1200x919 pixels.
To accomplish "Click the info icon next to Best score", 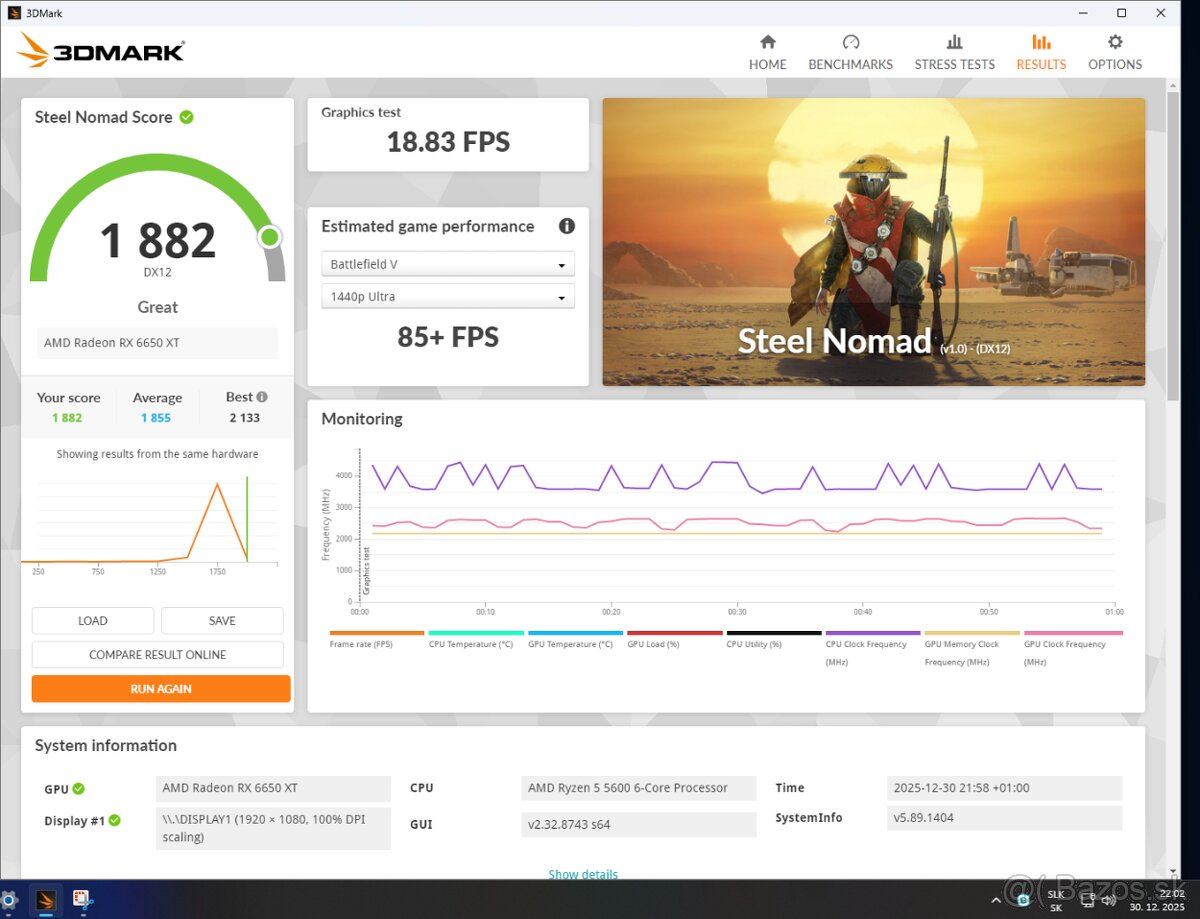I will pos(262,396).
